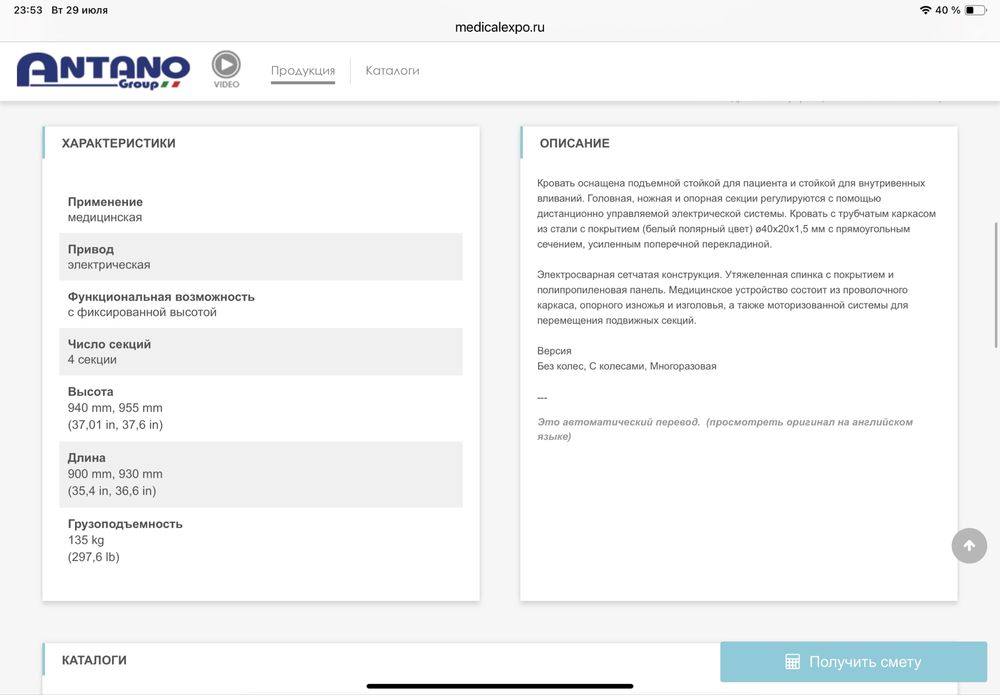Tap the ХАРАКТЕРИСТИКИ section header
Viewport: 1000px width, 695px height.
118,143
